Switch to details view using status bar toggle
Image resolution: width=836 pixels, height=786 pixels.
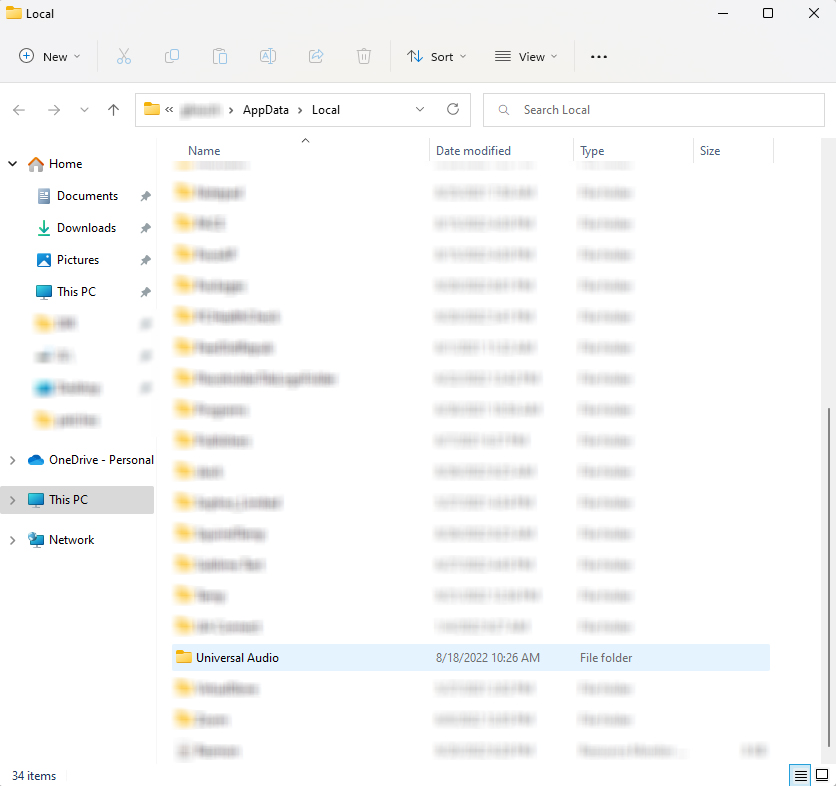(800, 775)
